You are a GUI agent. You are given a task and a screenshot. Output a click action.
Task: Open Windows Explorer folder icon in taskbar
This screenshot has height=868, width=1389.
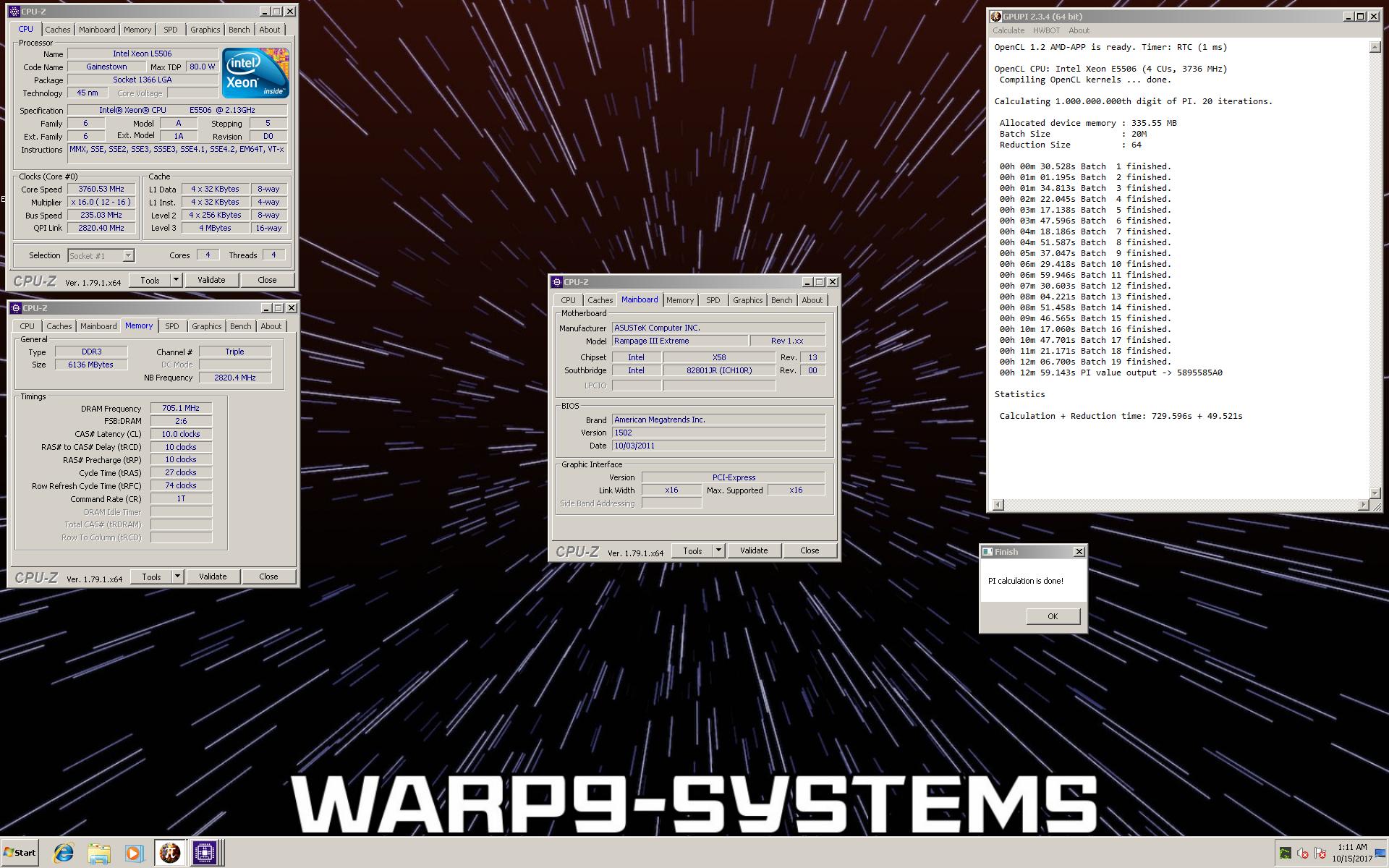tap(99, 853)
